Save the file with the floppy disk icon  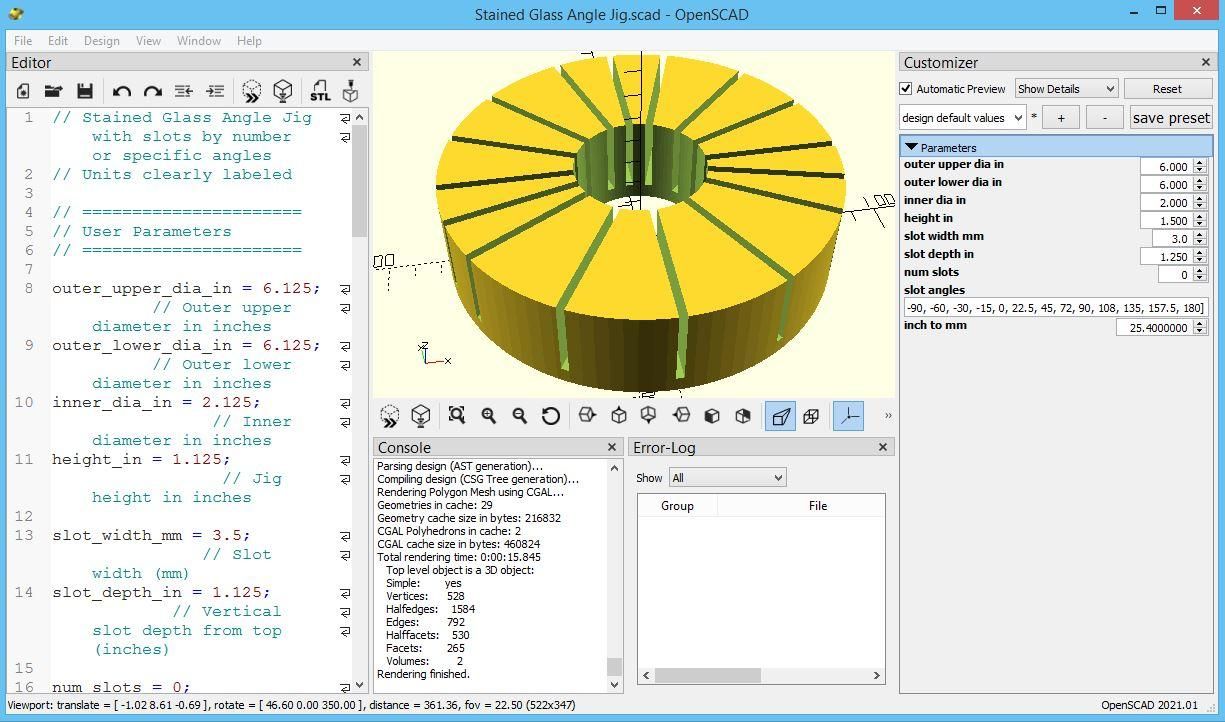tap(85, 91)
